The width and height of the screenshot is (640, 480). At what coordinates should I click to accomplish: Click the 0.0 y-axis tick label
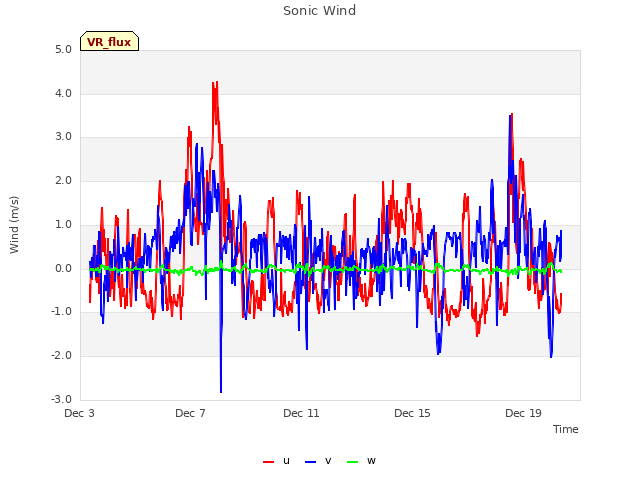(63, 269)
